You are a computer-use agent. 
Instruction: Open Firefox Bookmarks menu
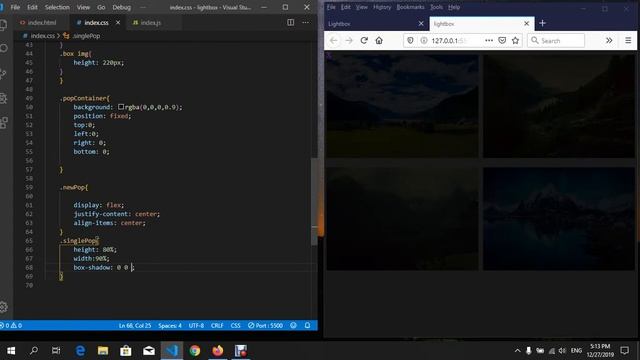click(410, 7)
